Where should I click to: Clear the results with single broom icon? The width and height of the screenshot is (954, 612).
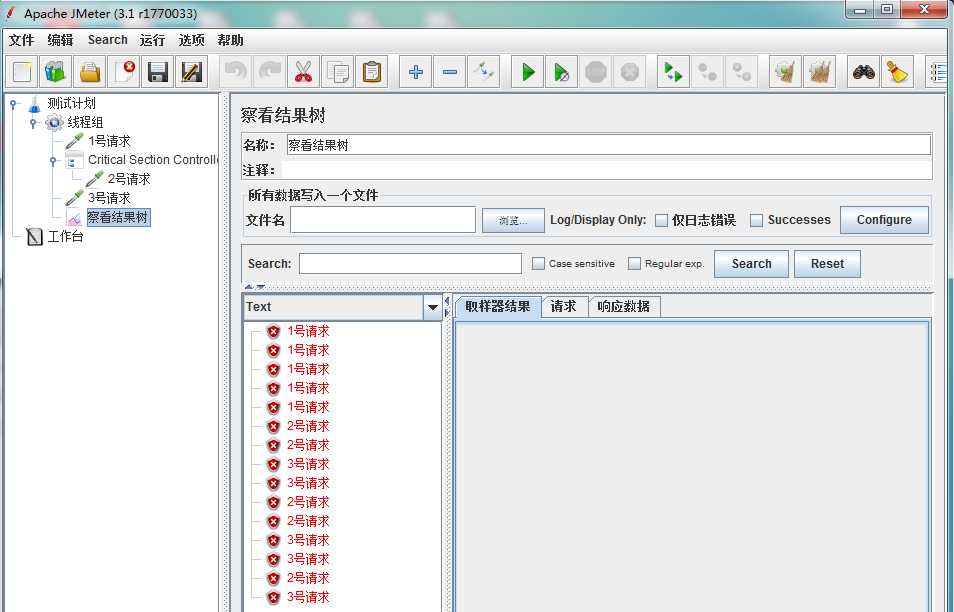click(785, 72)
